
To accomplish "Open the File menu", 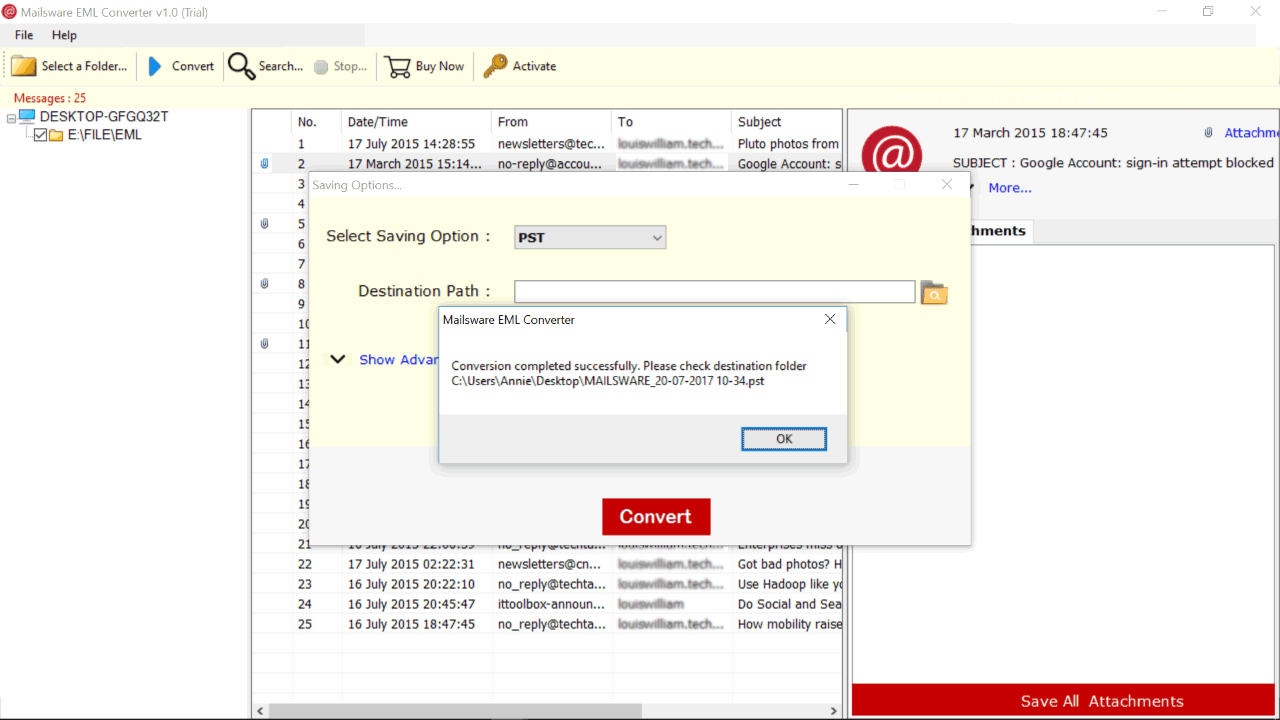I will tap(24, 35).
